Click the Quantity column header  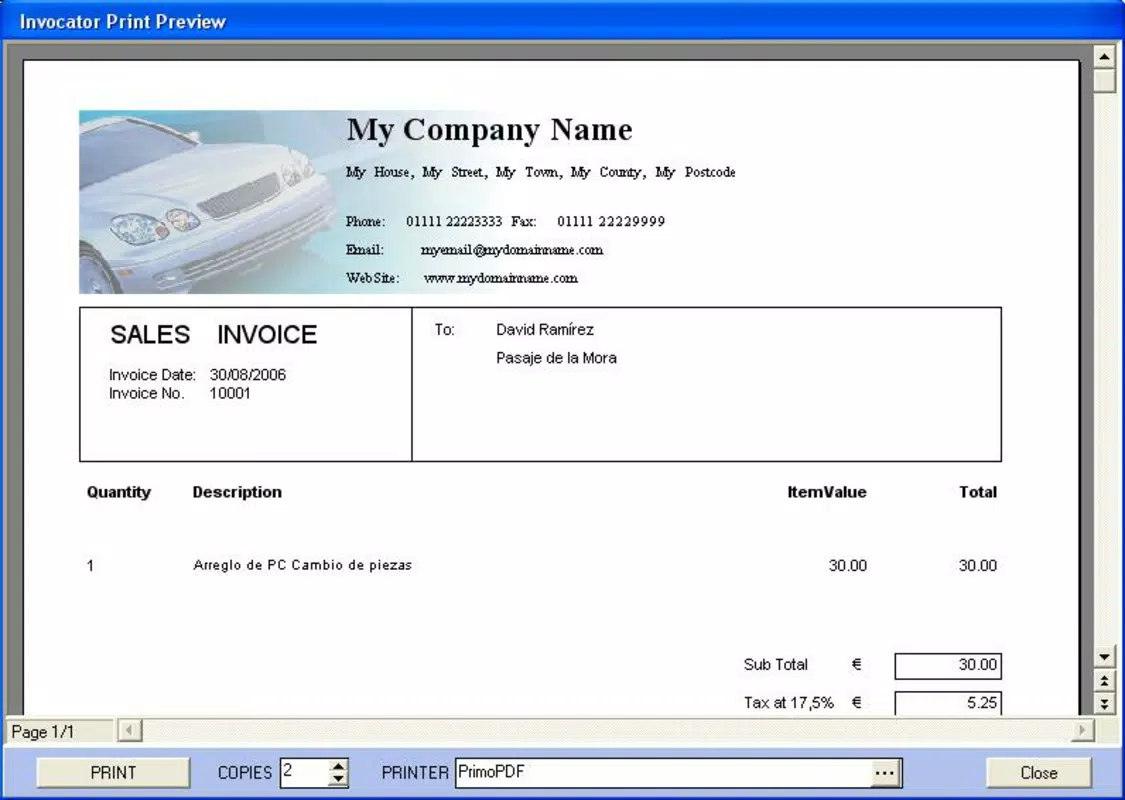[118, 492]
